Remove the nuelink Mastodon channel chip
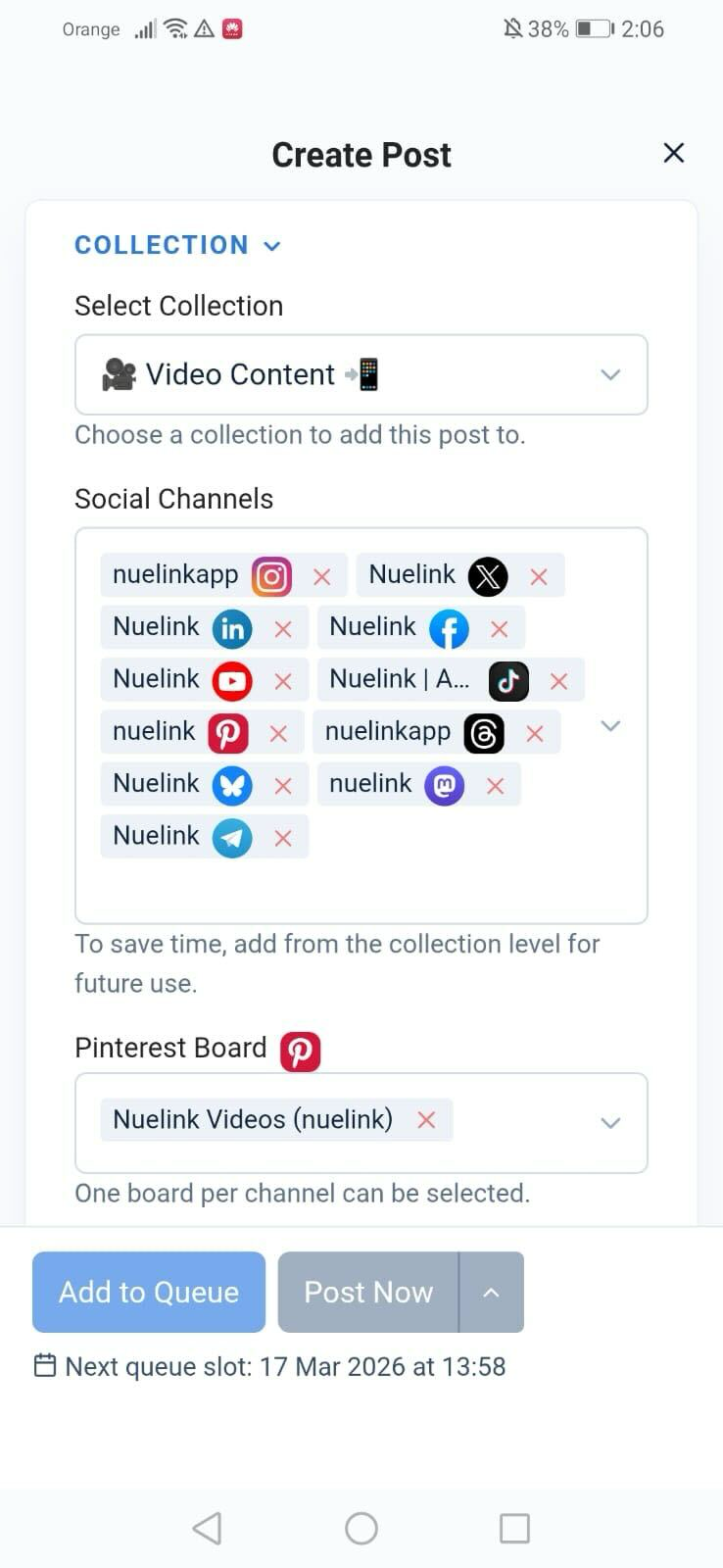This screenshot has width=723, height=1568. [x=495, y=786]
